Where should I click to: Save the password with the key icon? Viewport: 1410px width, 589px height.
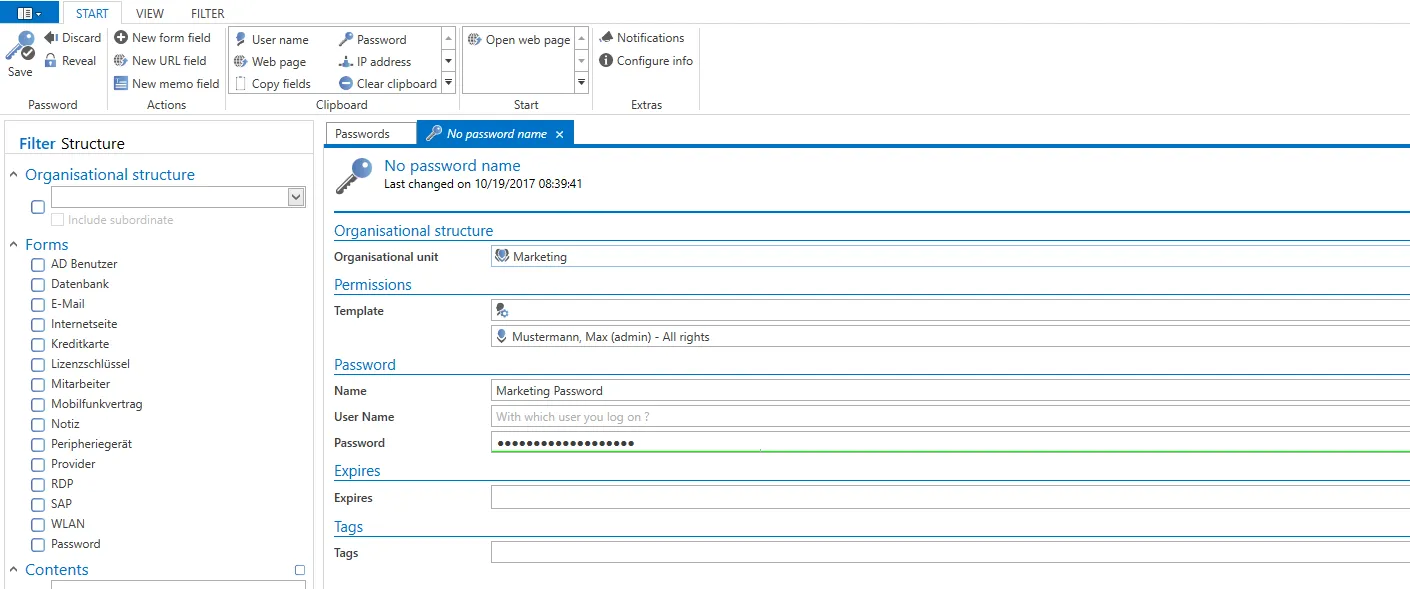point(20,53)
